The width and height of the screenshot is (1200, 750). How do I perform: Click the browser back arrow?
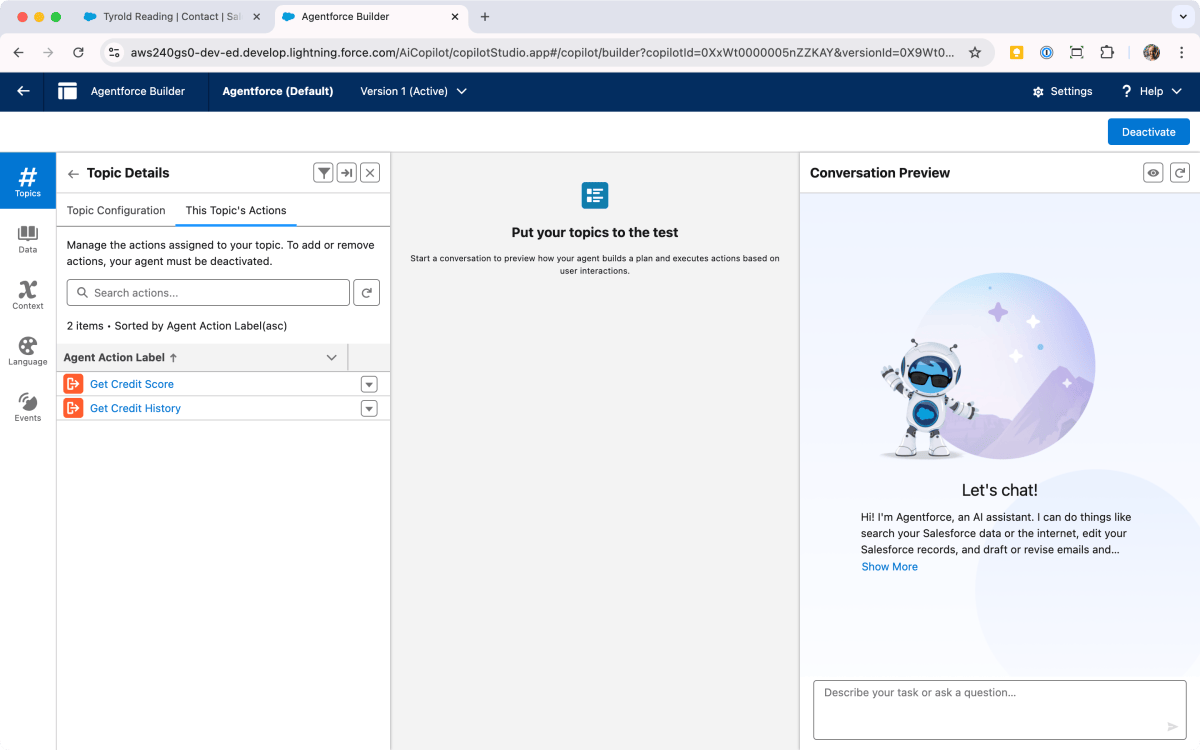tap(18, 52)
